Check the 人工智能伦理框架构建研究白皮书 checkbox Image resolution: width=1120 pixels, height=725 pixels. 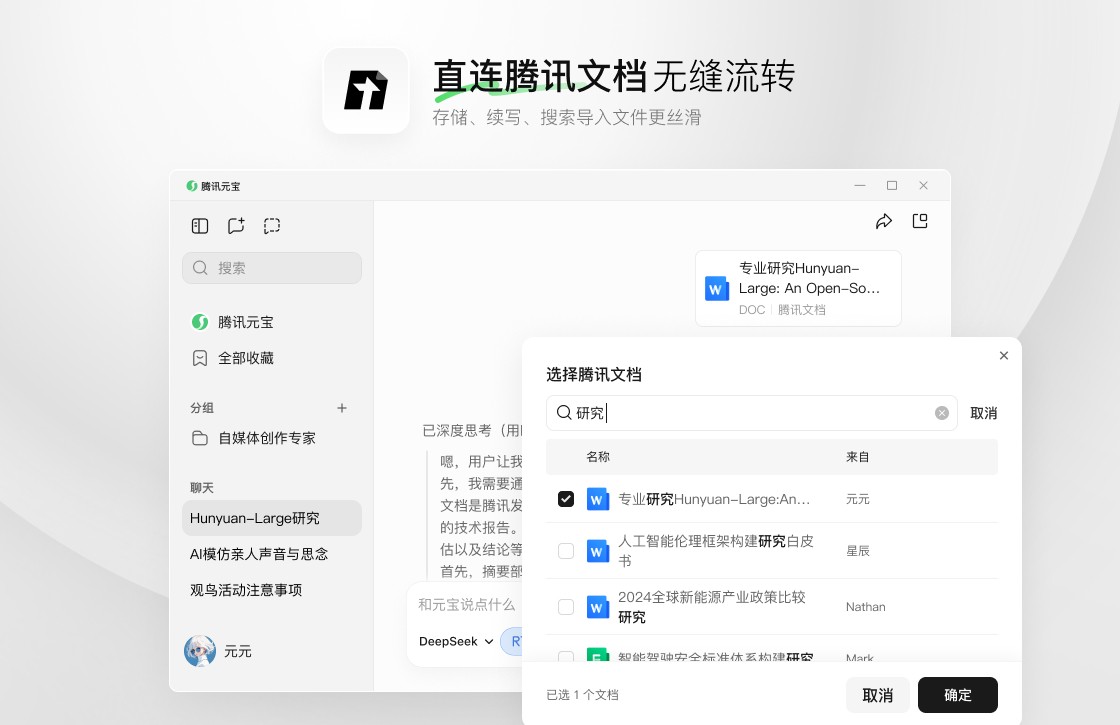coord(566,551)
